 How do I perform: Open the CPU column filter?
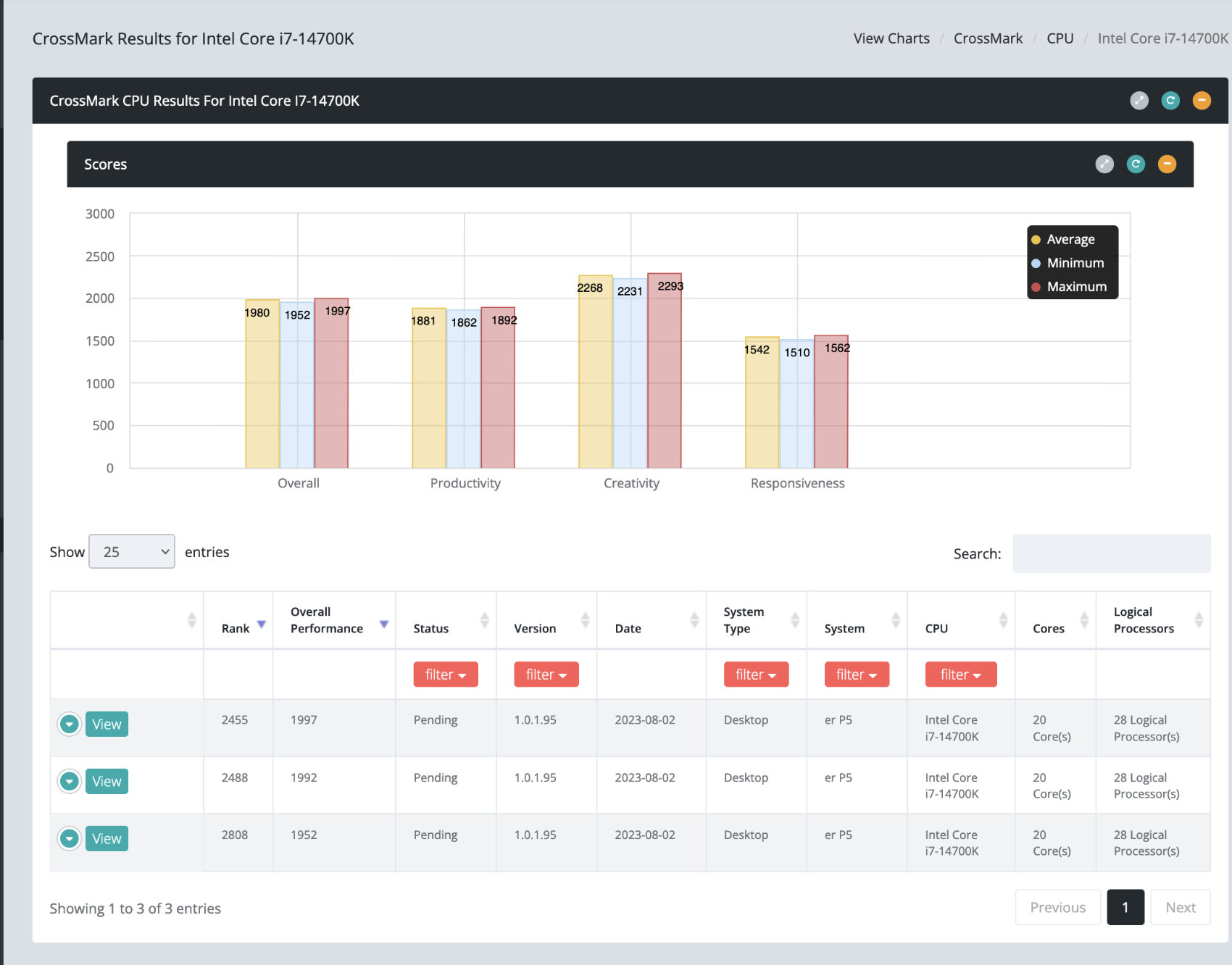[x=961, y=674]
